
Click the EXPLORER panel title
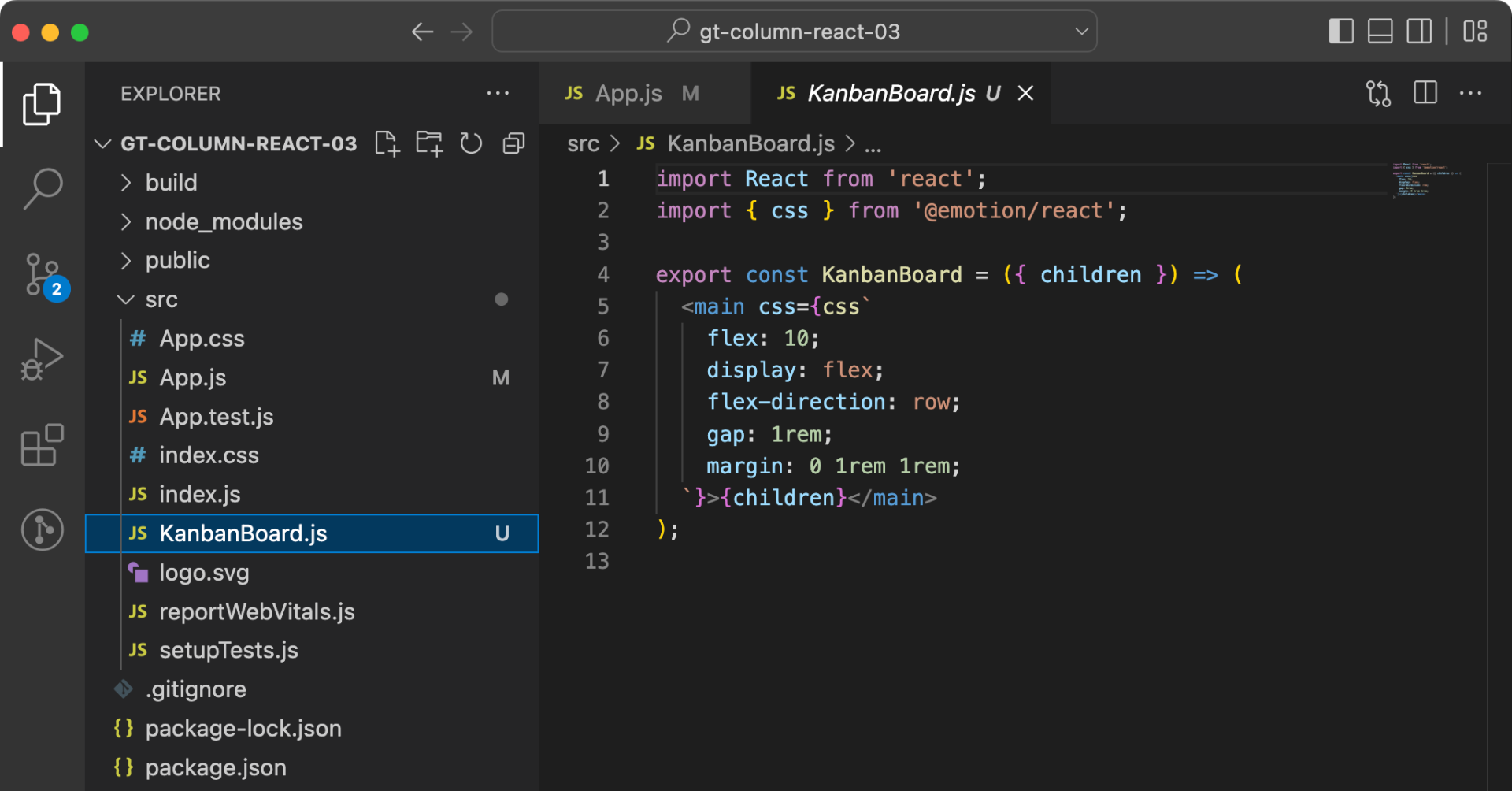pos(170,94)
